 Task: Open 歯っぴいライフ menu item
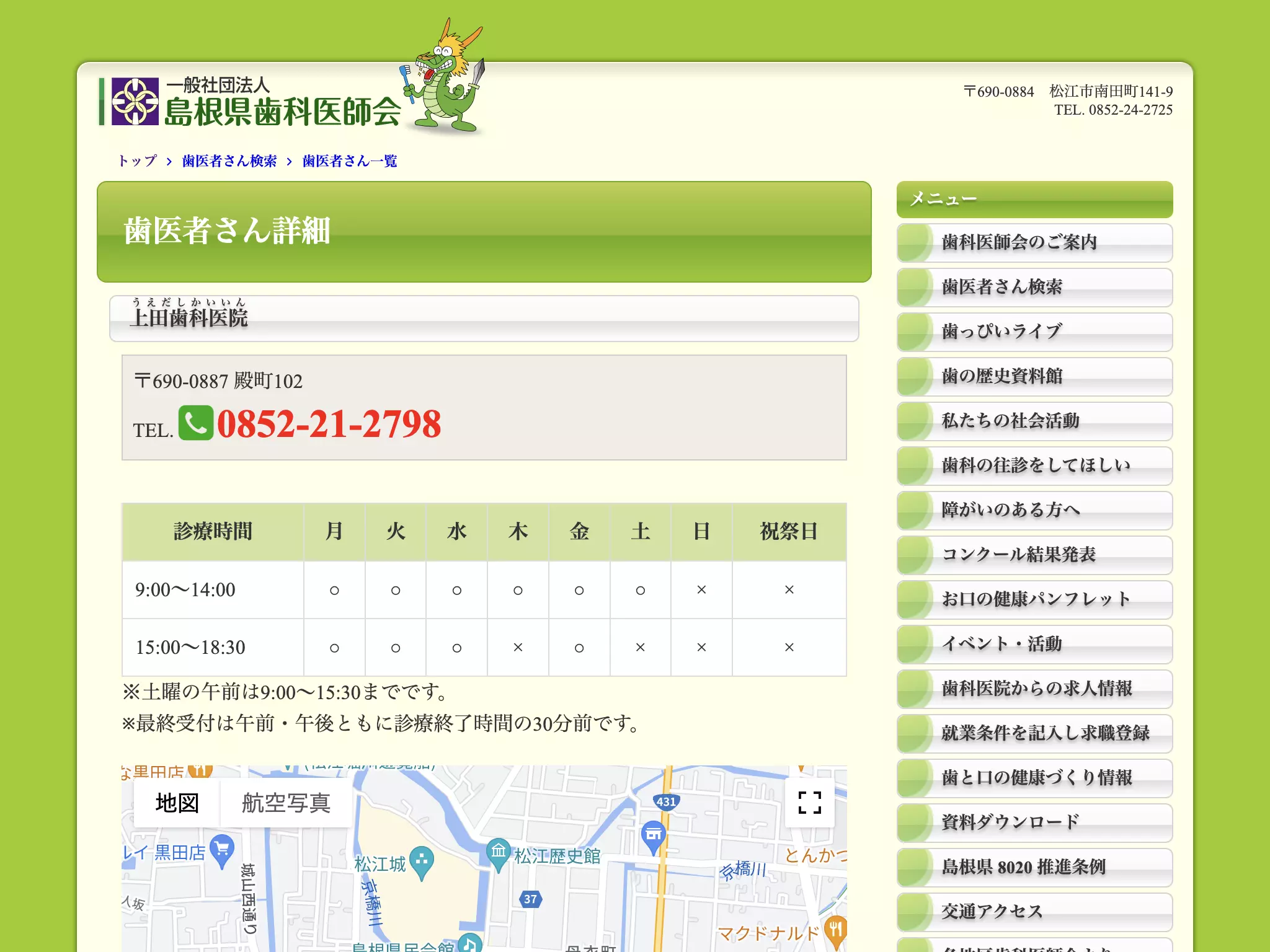pyautogui.click(x=1034, y=332)
